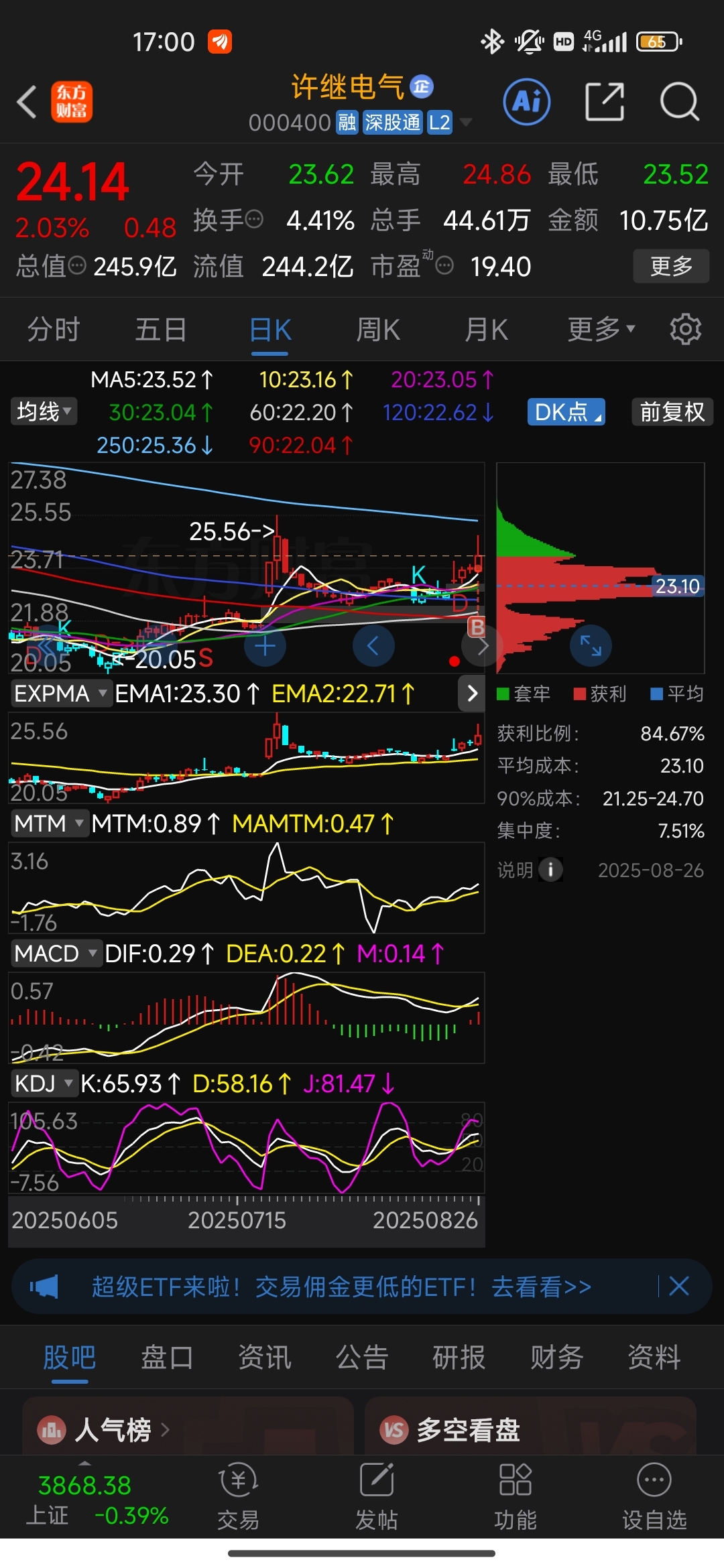This screenshot has height=1568, width=724.
Task: Open the 东方财富 logo icon
Action: tap(72, 102)
